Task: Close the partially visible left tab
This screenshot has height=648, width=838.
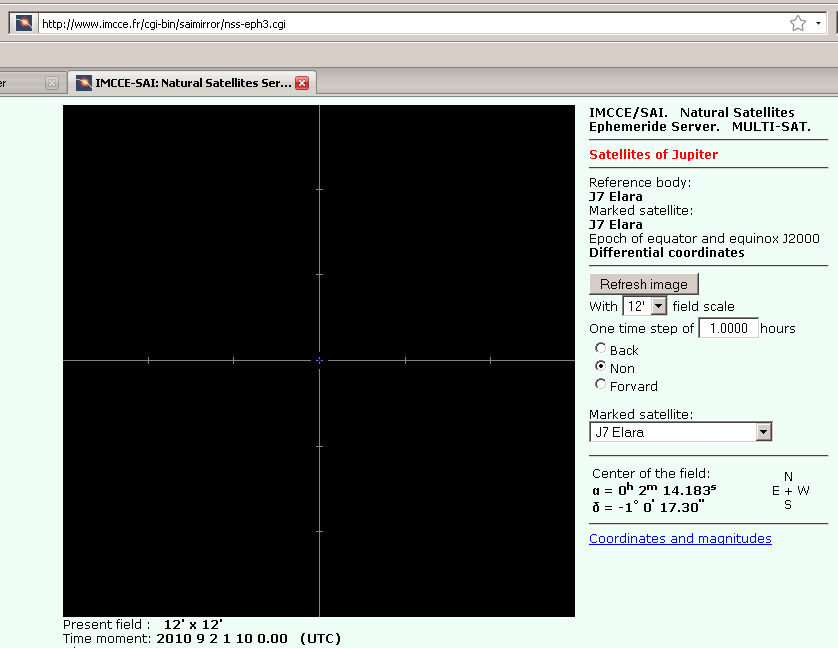Action: click(51, 83)
